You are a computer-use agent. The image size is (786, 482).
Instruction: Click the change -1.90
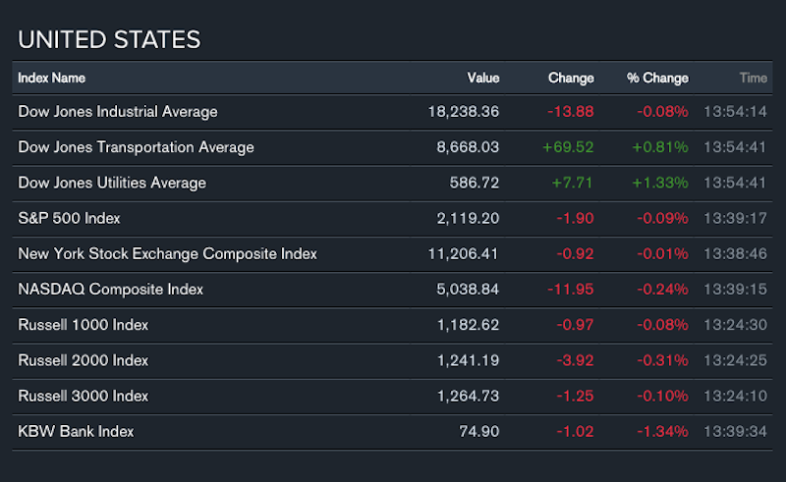tap(575, 218)
